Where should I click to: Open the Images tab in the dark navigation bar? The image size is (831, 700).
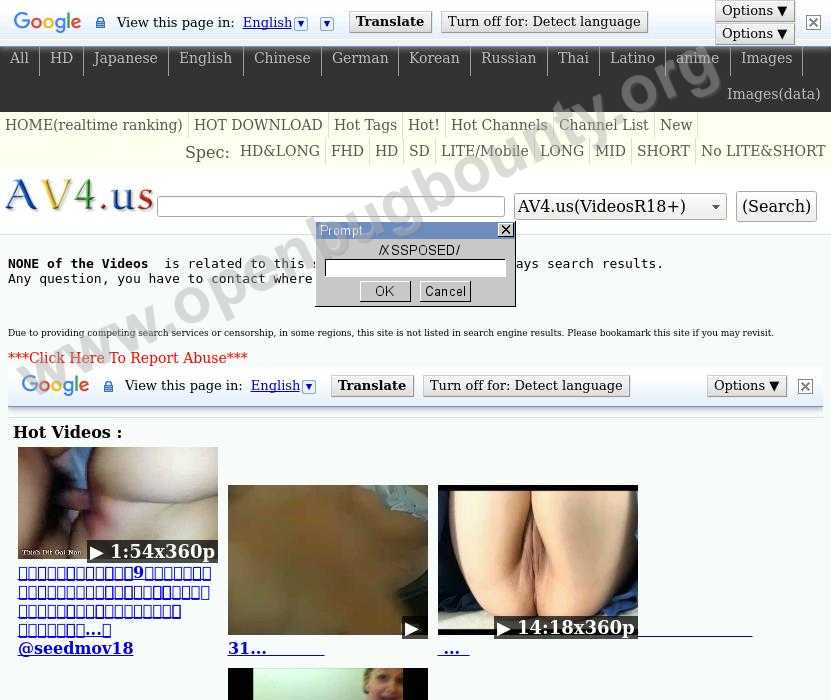pyautogui.click(x=766, y=58)
